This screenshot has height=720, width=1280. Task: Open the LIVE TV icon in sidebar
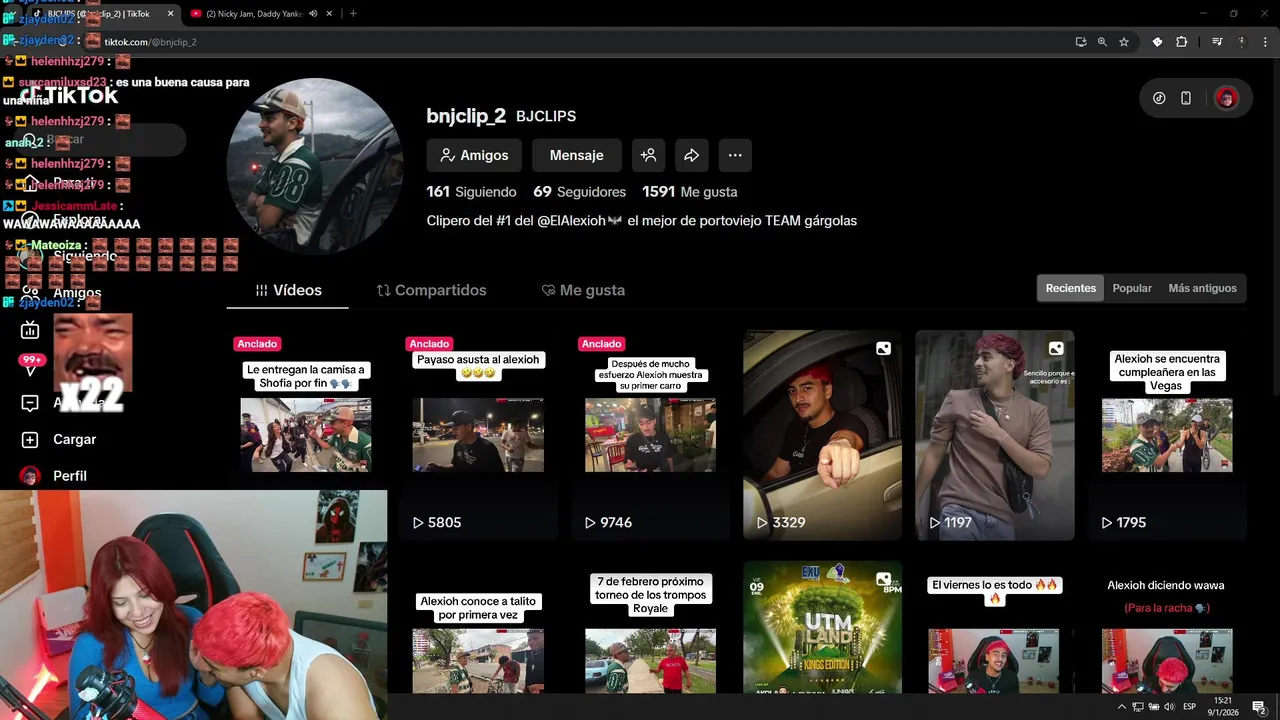(x=30, y=330)
